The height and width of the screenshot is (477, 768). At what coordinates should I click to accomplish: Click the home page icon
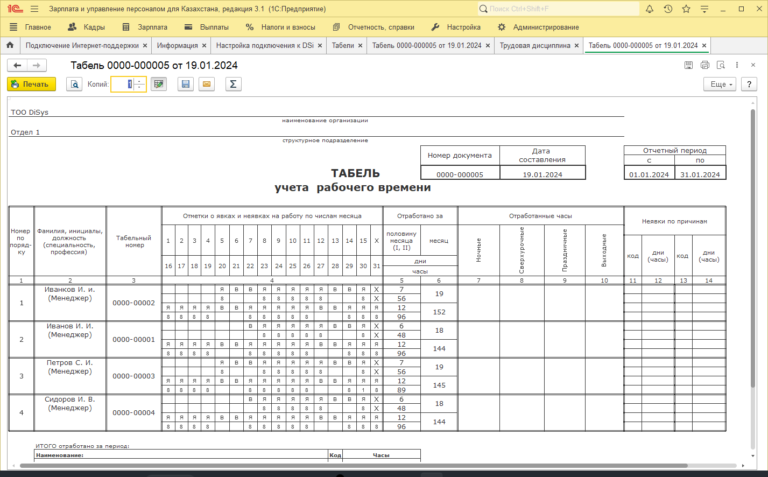(11, 46)
